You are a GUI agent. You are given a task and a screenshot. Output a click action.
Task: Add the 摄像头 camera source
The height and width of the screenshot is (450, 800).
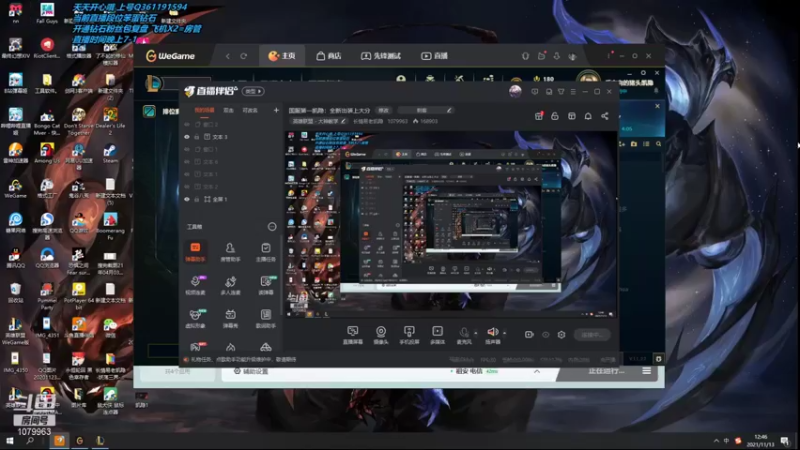[x=381, y=335]
